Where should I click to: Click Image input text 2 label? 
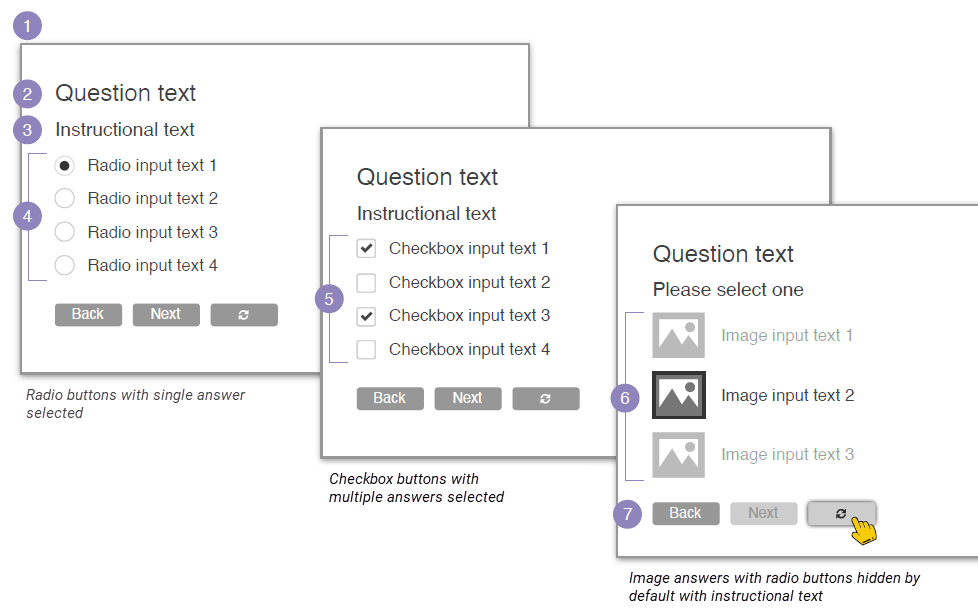(787, 396)
